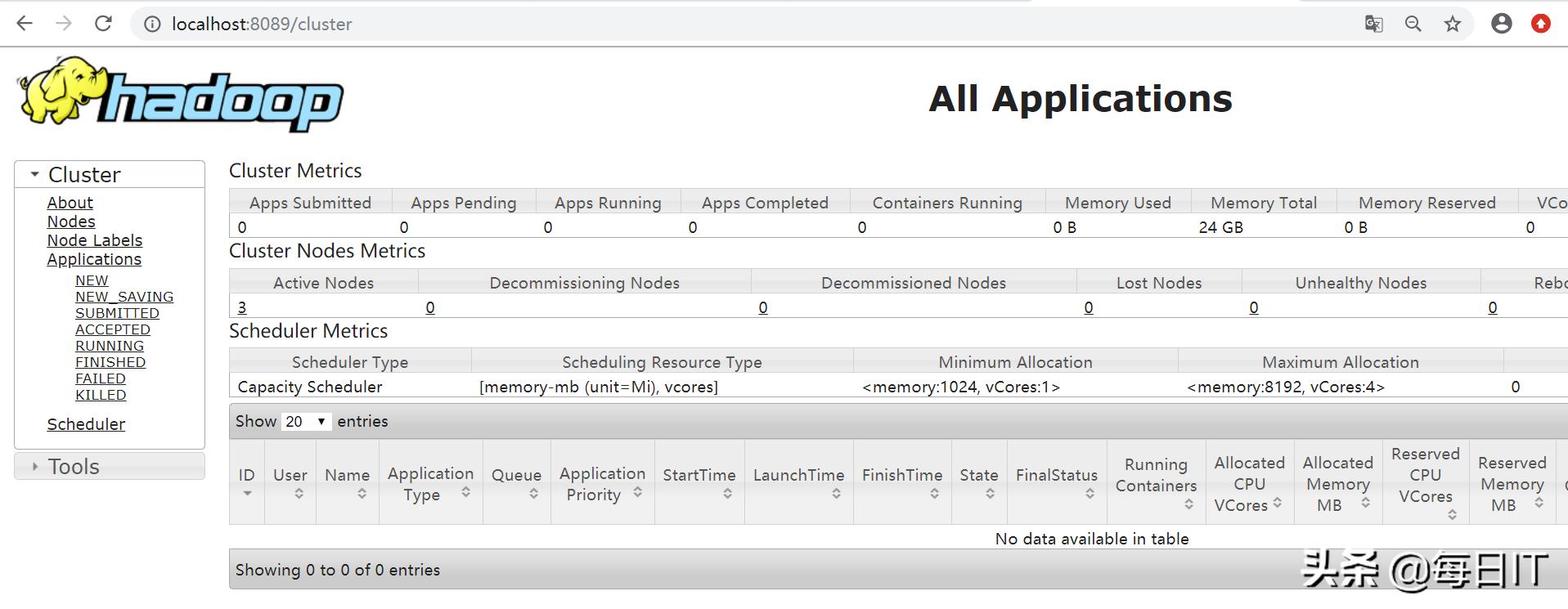Open the Nodes link in sidebar
Screen dimensions: 1568x609
(x=71, y=222)
